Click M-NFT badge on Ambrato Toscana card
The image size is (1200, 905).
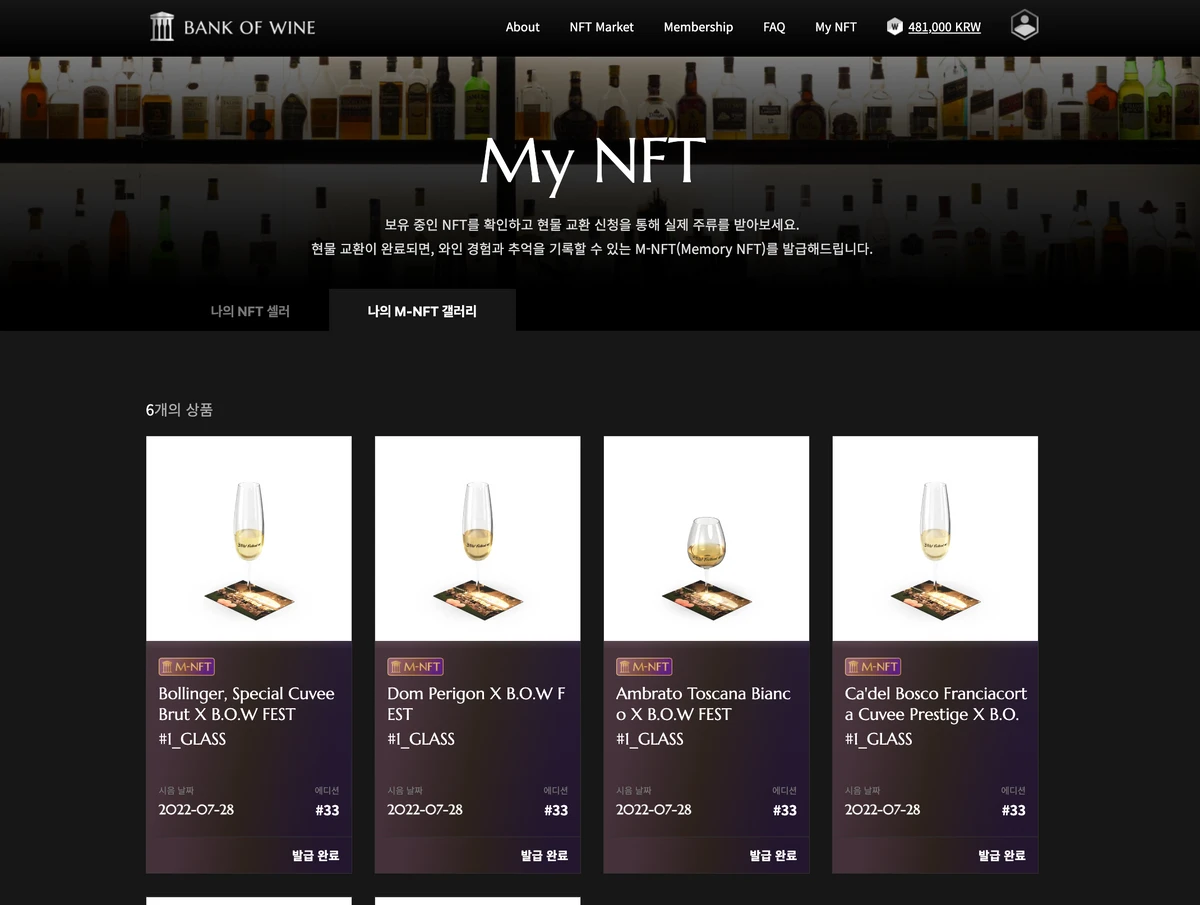click(644, 667)
